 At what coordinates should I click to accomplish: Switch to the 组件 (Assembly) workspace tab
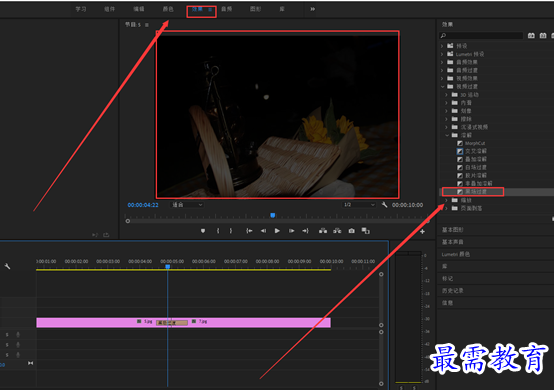coord(110,9)
